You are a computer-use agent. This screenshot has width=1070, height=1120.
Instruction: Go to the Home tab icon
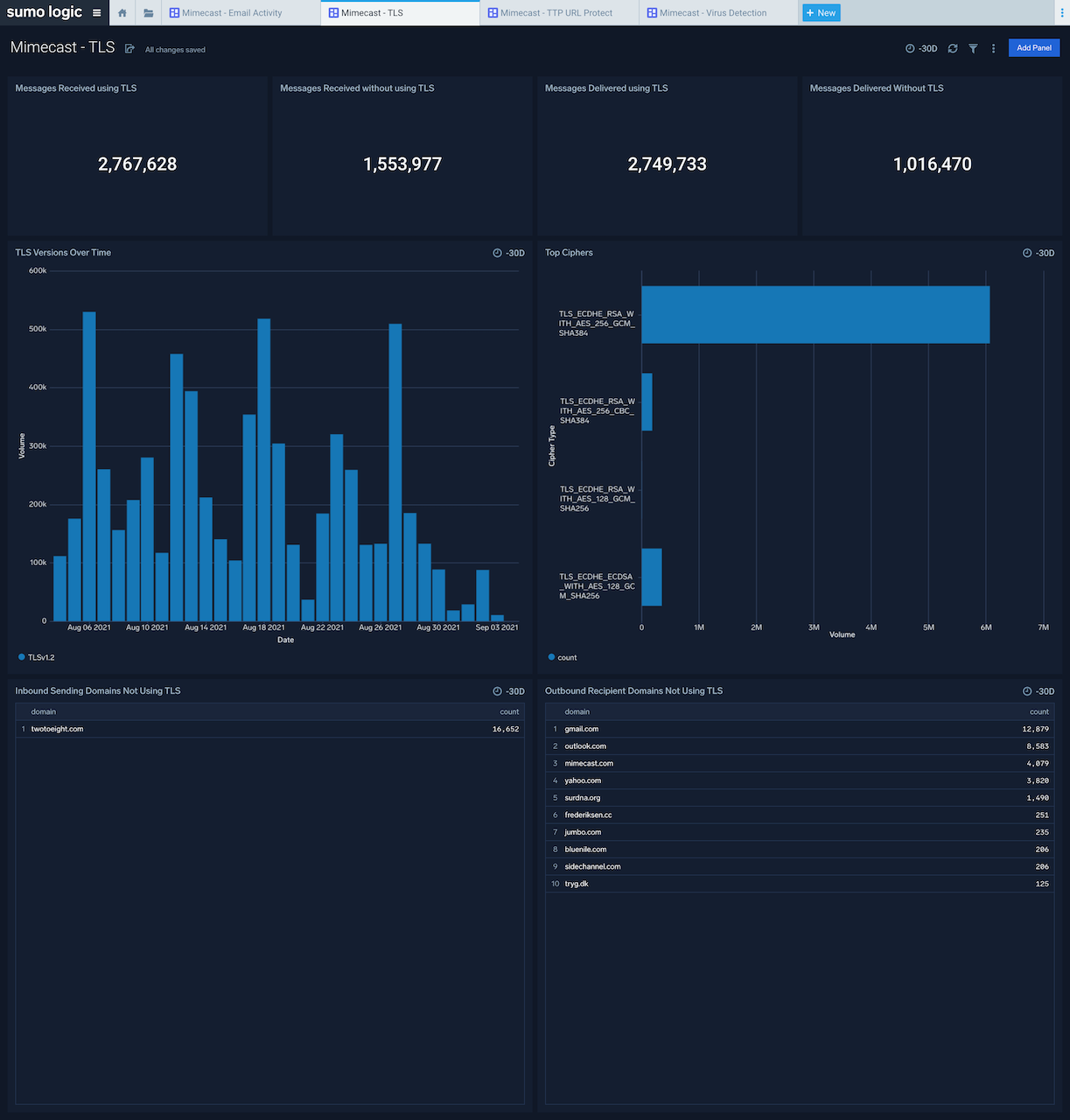point(122,13)
